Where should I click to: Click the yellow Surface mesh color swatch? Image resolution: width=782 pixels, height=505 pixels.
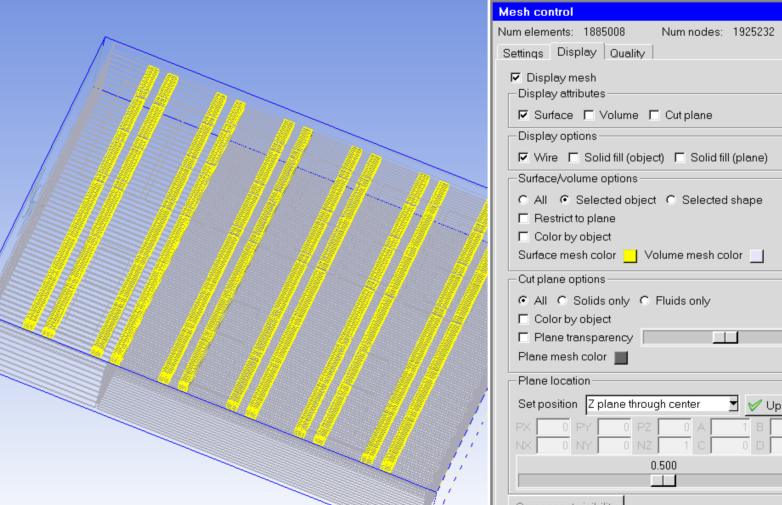click(630, 255)
